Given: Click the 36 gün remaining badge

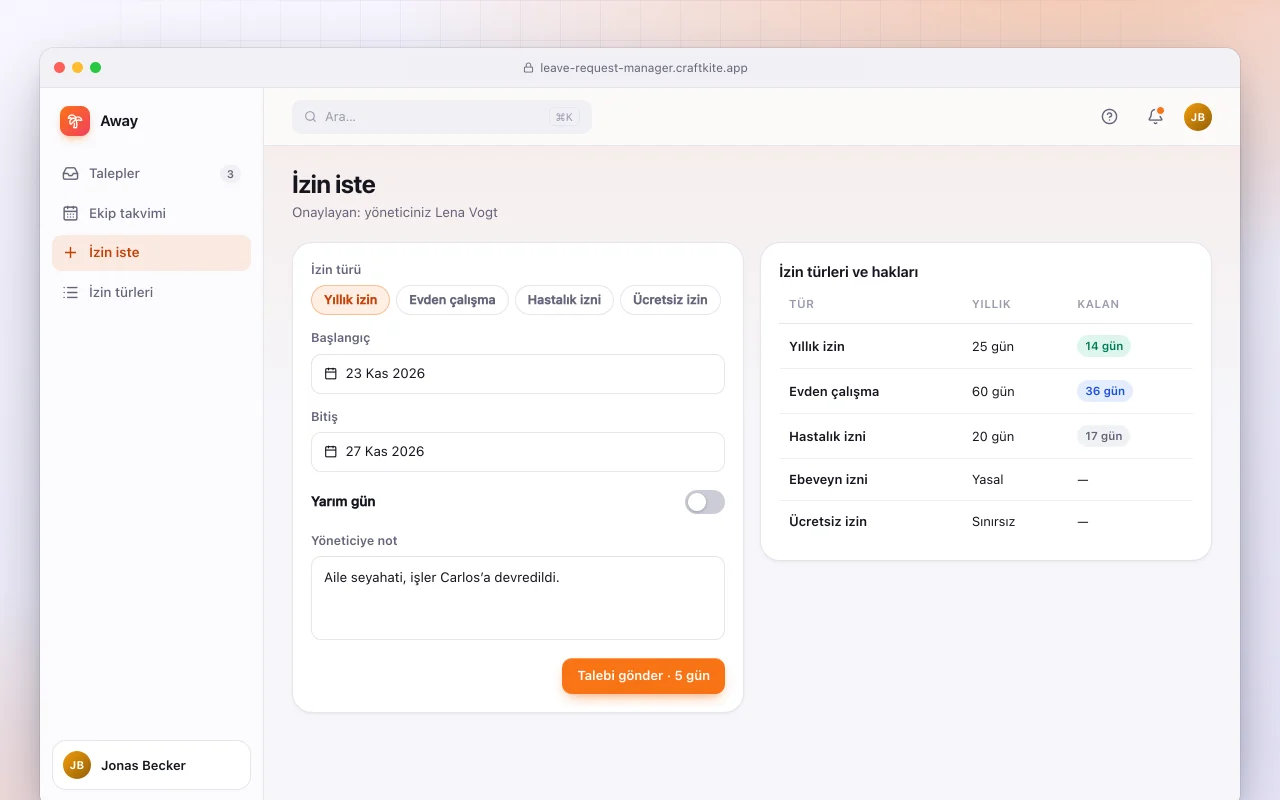Looking at the screenshot, I should pos(1105,391).
